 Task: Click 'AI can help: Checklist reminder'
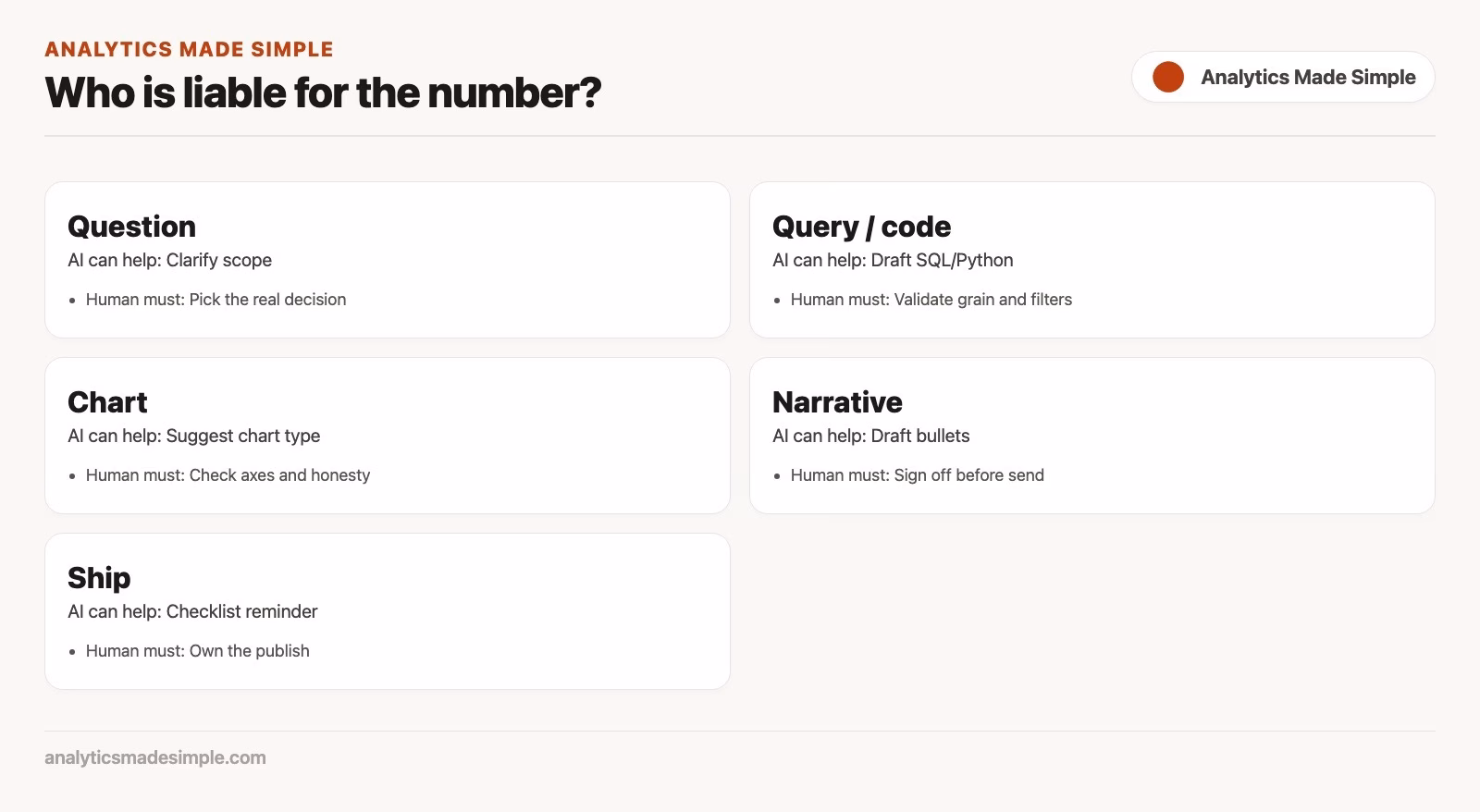(192, 611)
